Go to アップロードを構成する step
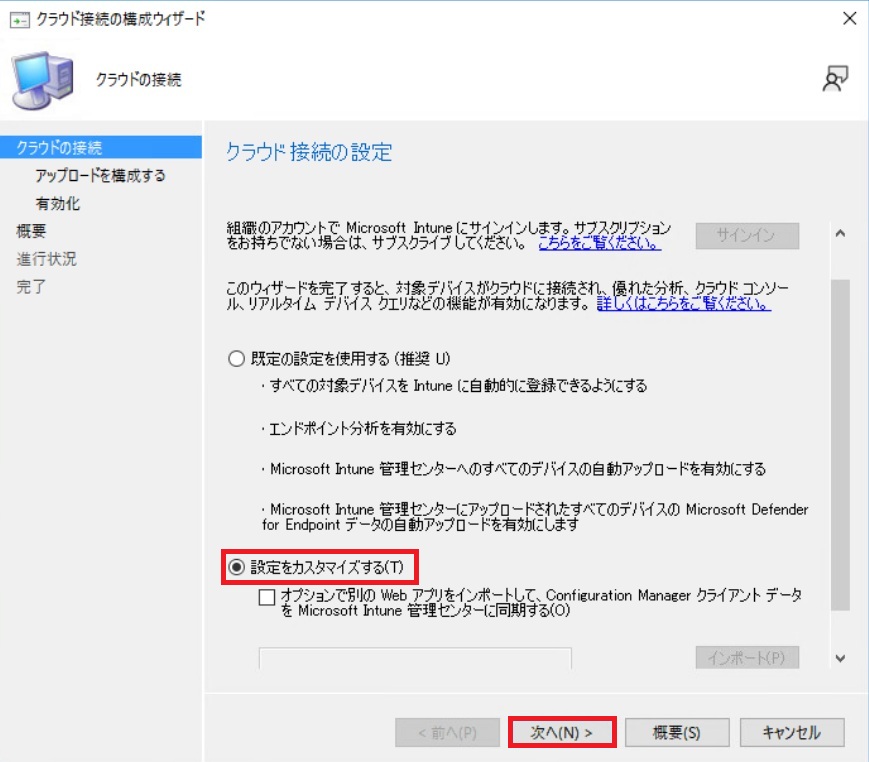 coord(100,176)
